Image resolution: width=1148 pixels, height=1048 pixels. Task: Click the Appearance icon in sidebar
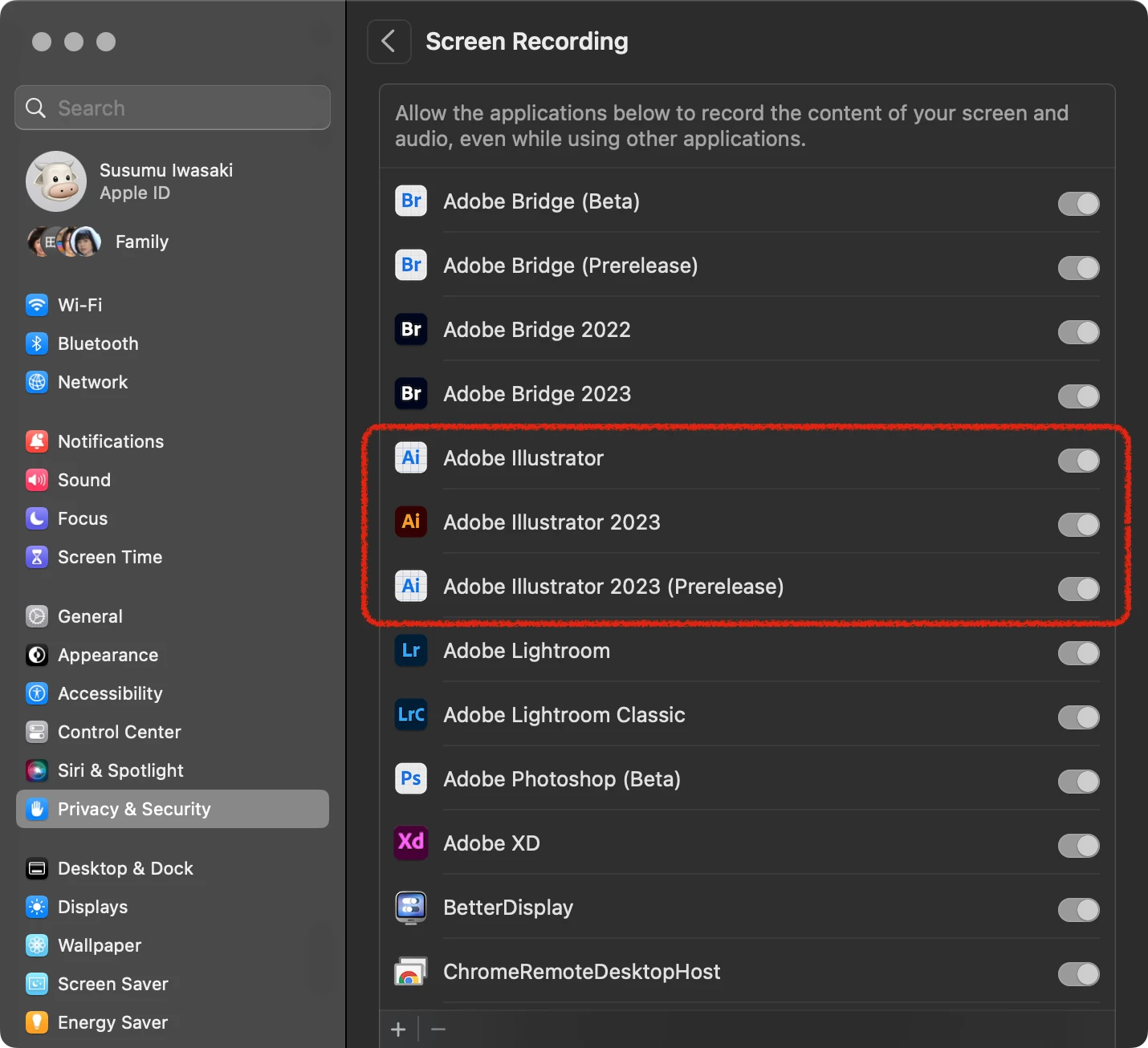tap(37, 655)
